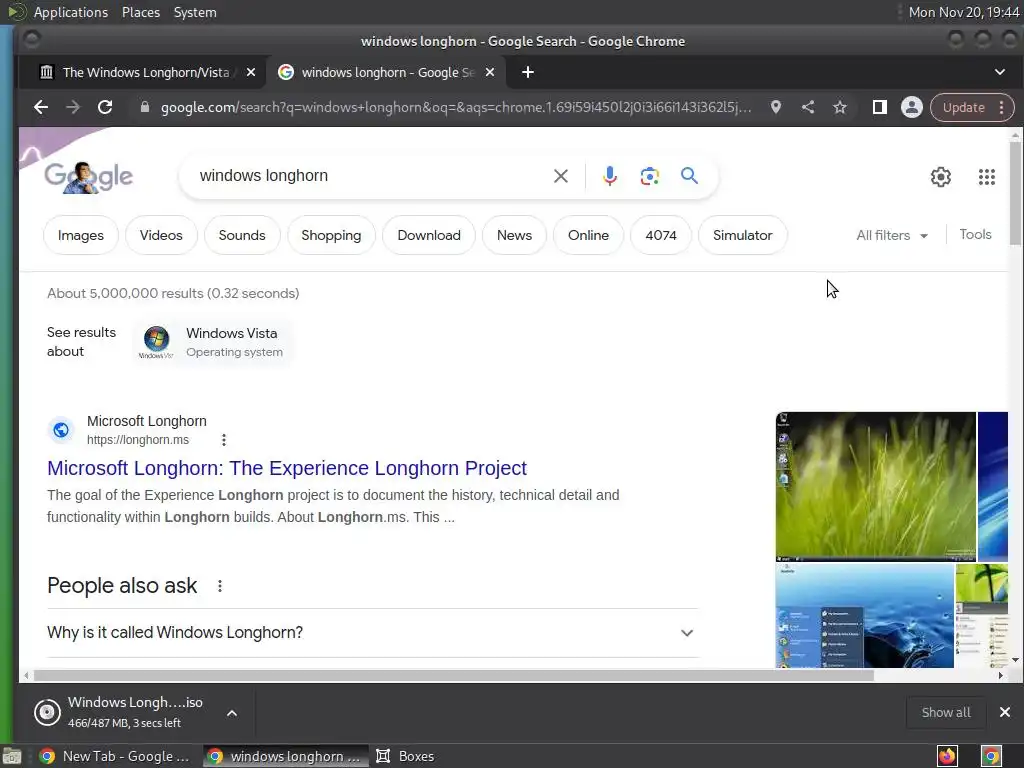Click the Update button in Chrome toolbar

(963, 108)
